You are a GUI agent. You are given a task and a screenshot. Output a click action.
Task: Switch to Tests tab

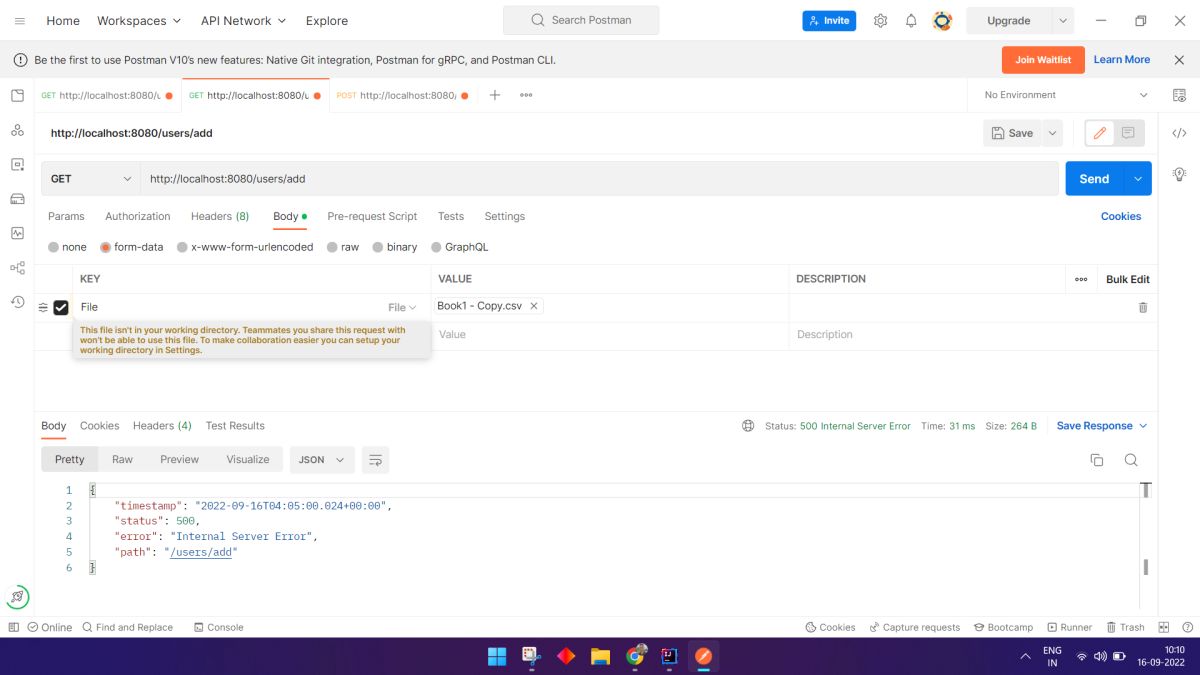point(451,216)
